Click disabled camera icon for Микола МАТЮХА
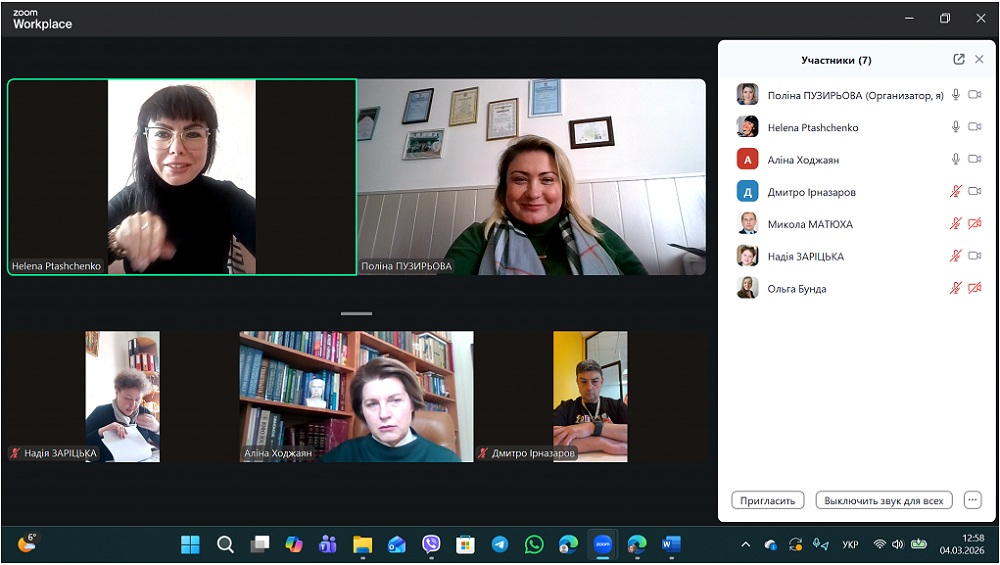This screenshot has width=1000, height=565. click(975, 224)
